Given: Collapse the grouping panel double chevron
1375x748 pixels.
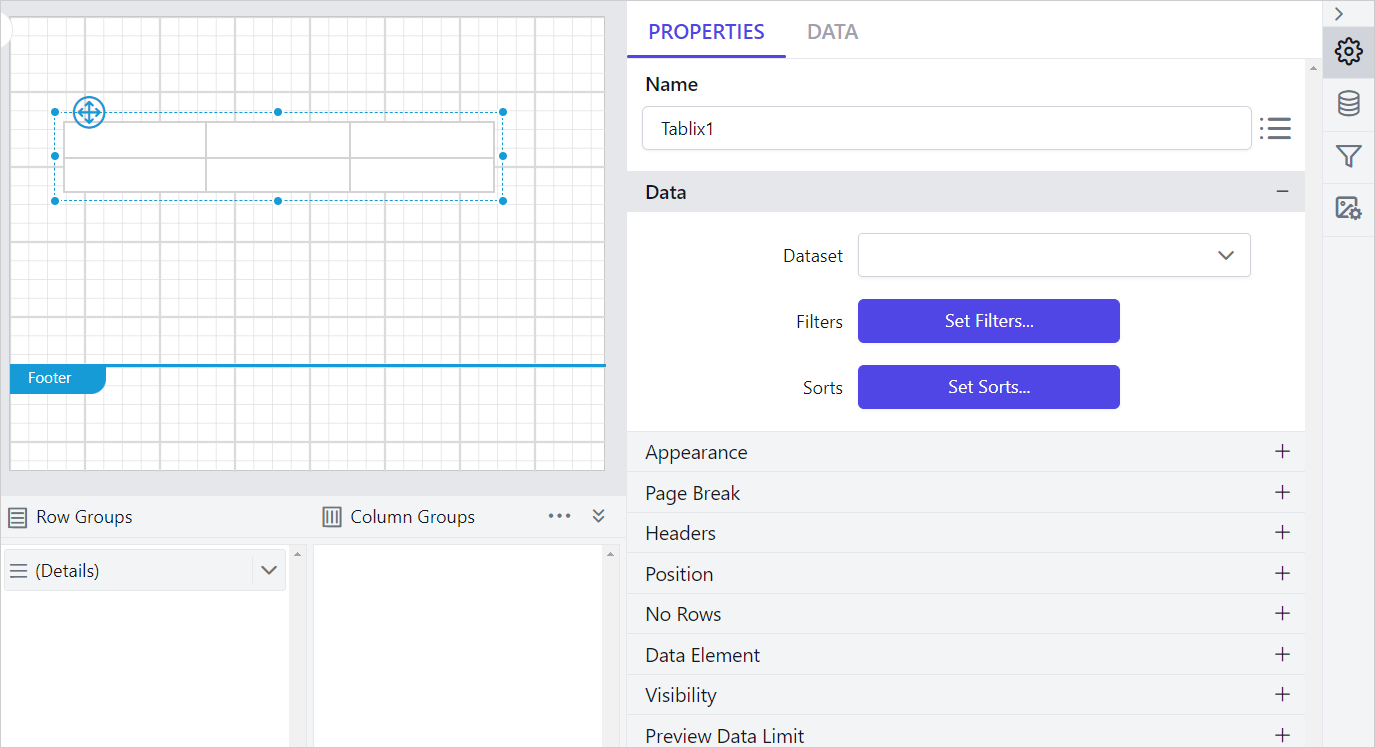Looking at the screenshot, I should pos(598,516).
